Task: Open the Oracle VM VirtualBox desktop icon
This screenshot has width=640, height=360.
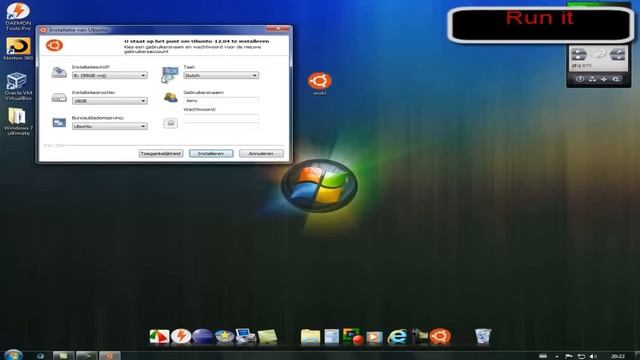Action: point(18,86)
